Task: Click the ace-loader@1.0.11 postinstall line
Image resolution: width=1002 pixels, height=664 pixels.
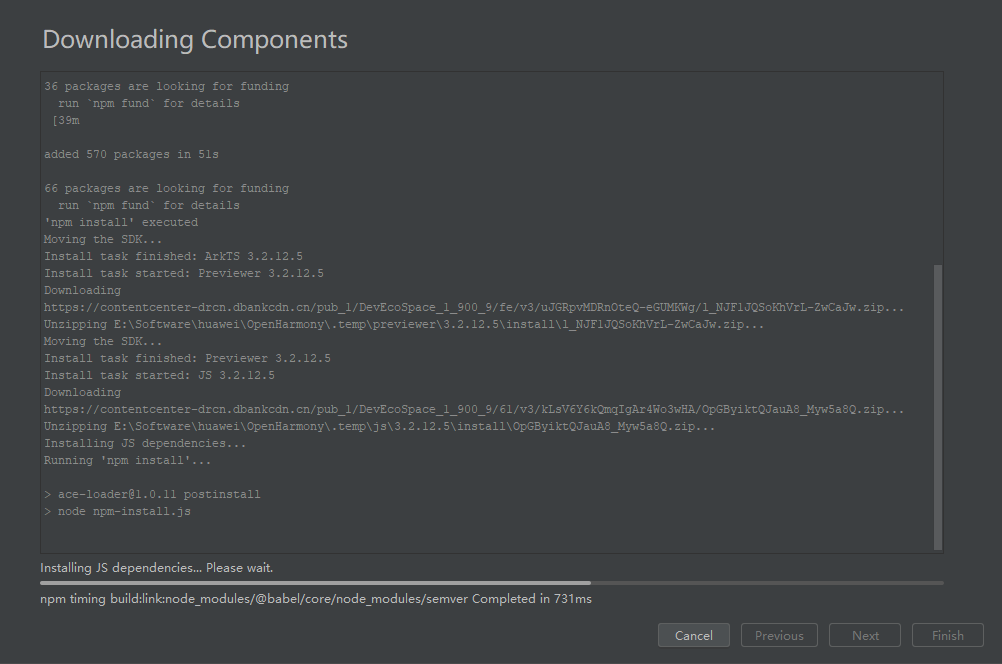Action: pos(152,495)
